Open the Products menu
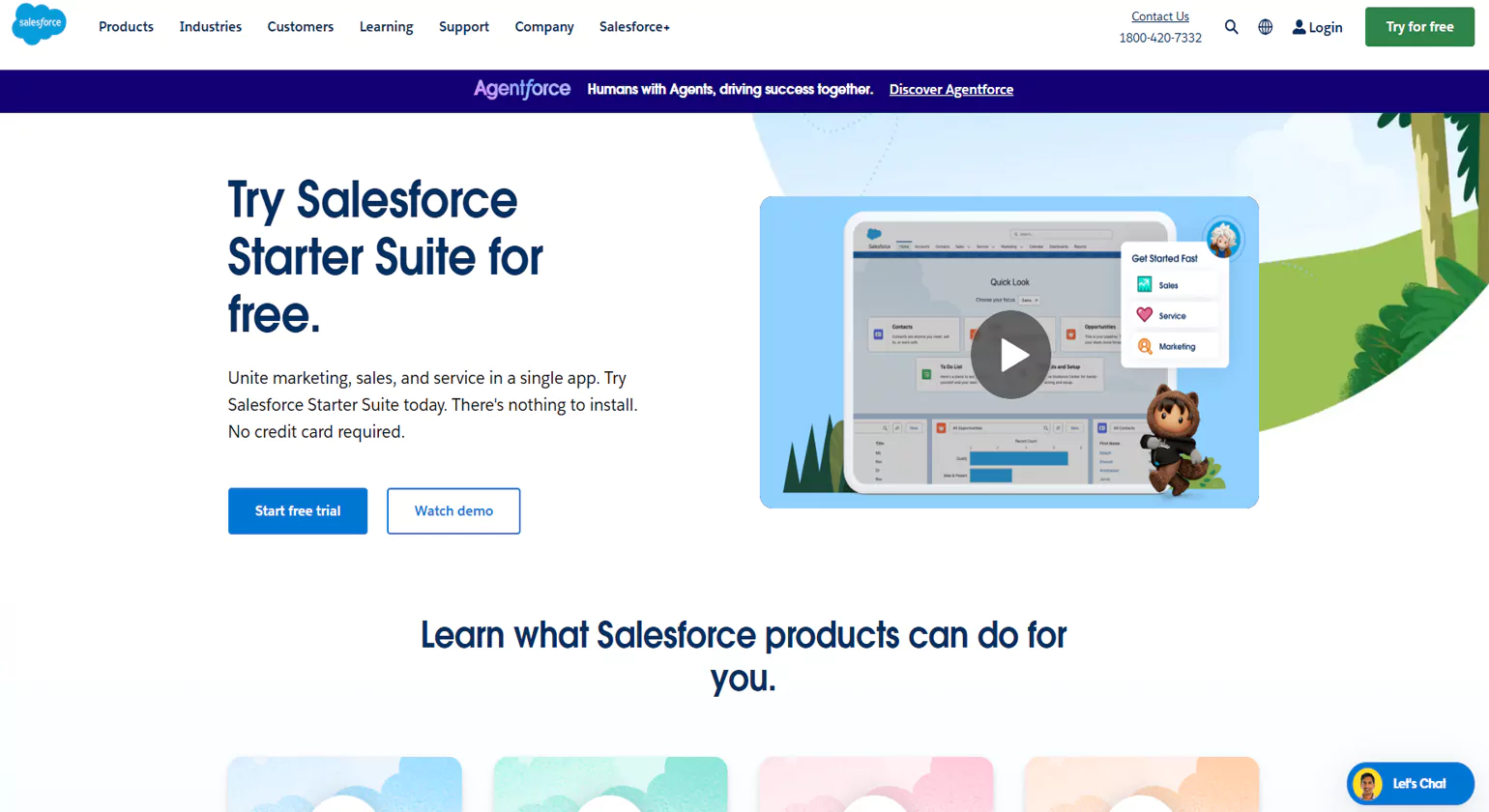The height and width of the screenshot is (812, 1489). [126, 26]
